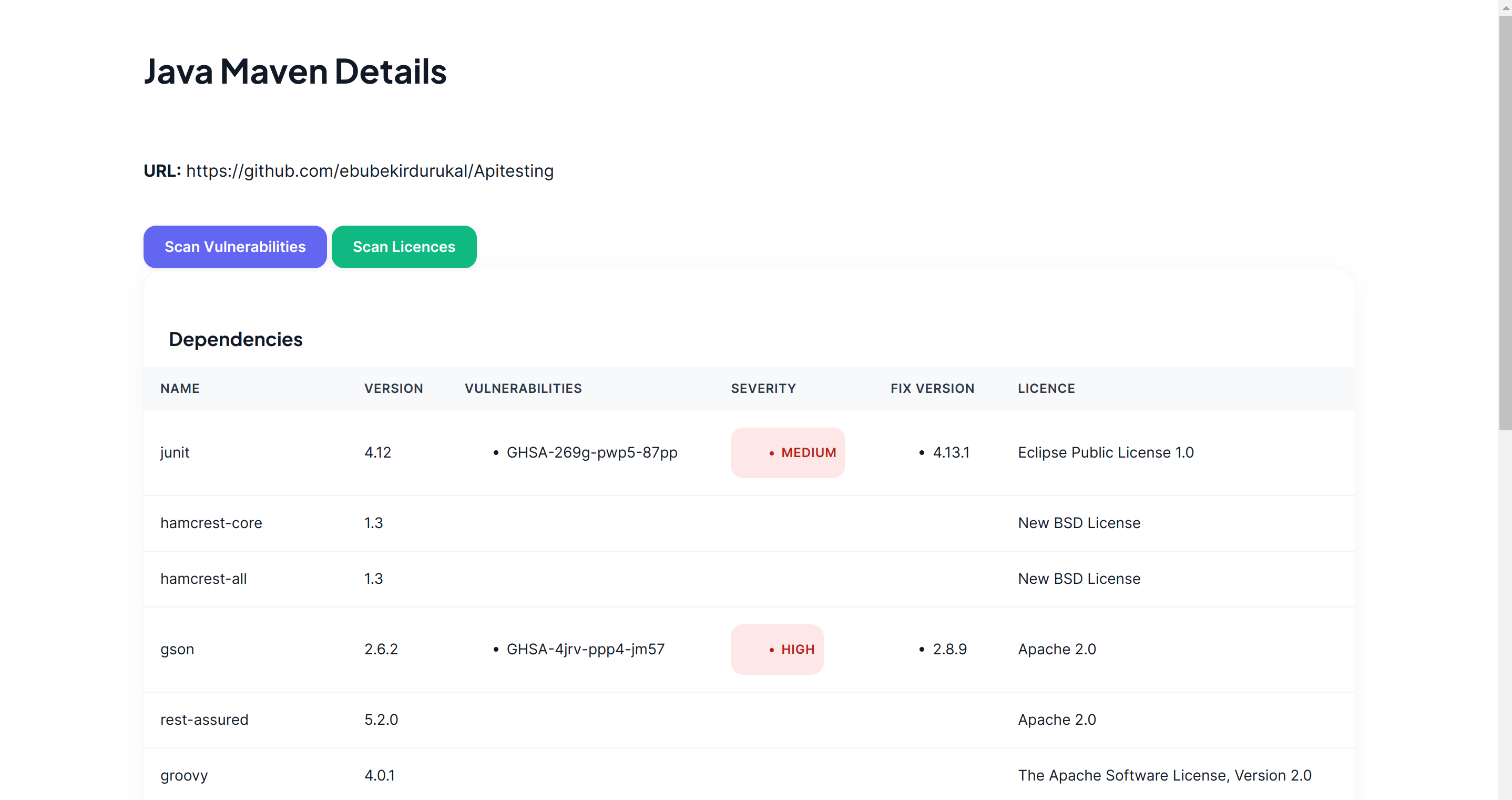Select hamcrest-core version 1.3
The height and width of the screenshot is (800, 1512).
tap(373, 523)
